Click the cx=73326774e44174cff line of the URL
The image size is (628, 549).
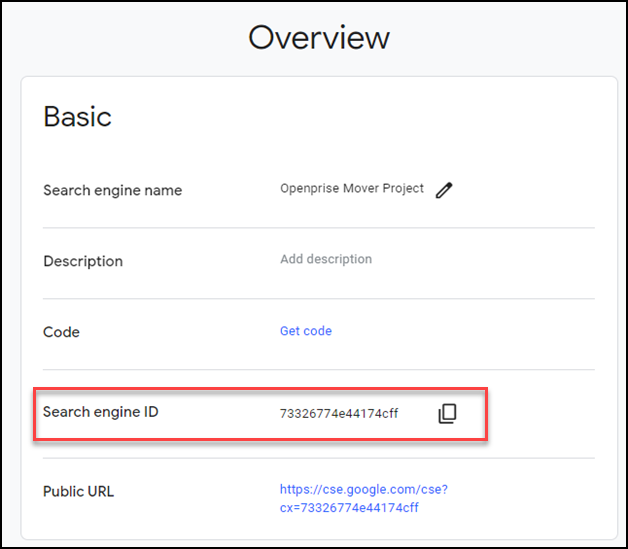coord(349,508)
